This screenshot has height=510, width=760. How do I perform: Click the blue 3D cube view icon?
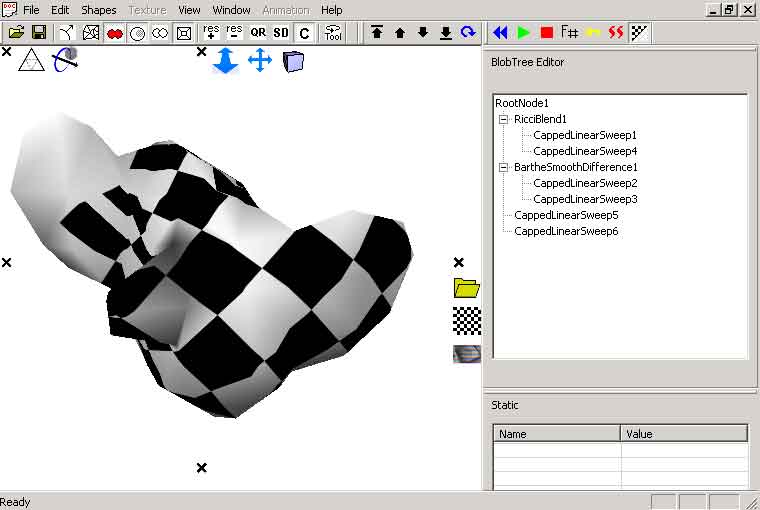tap(293, 61)
